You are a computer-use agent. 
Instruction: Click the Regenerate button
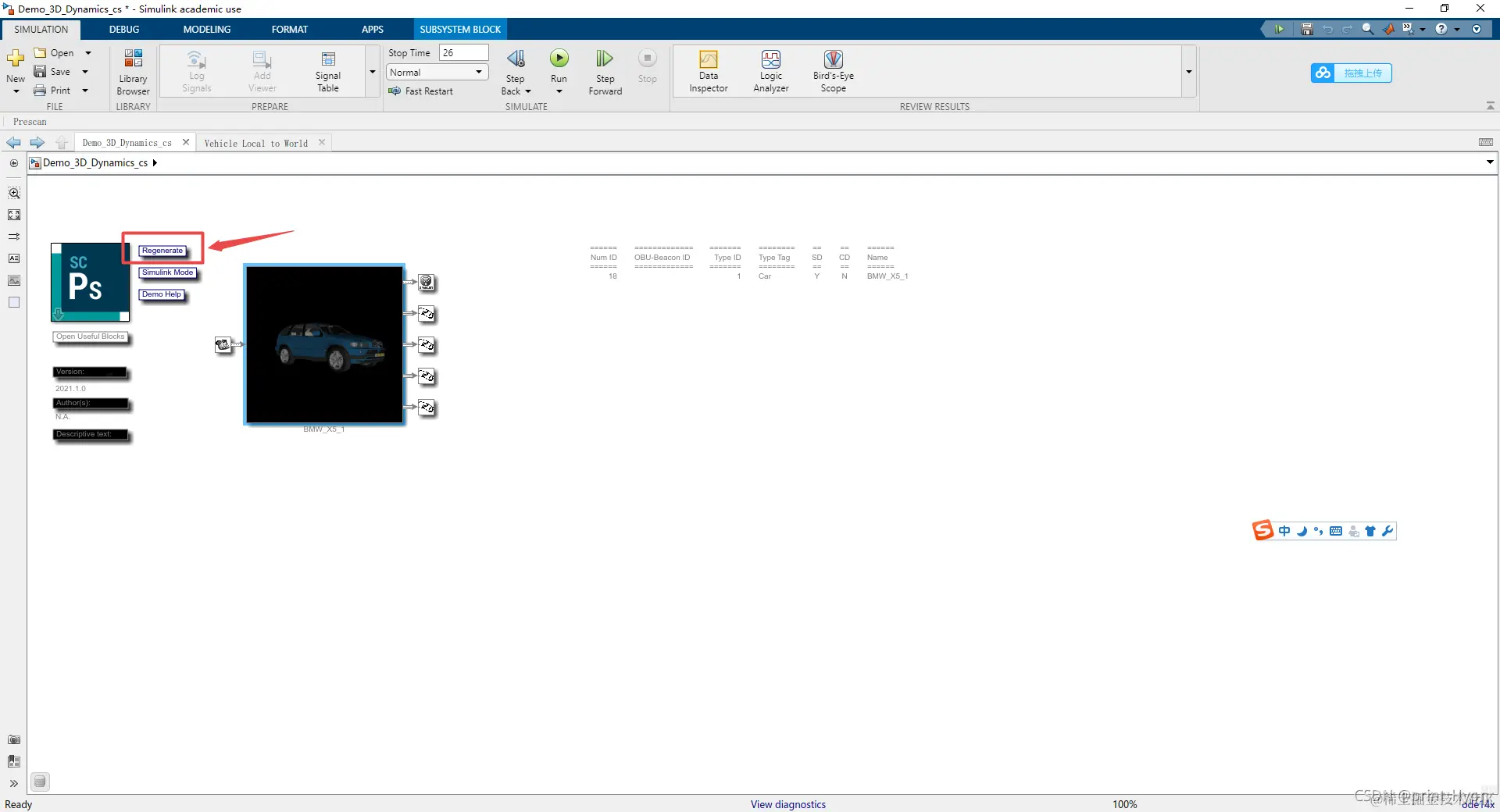tap(162, 251)
